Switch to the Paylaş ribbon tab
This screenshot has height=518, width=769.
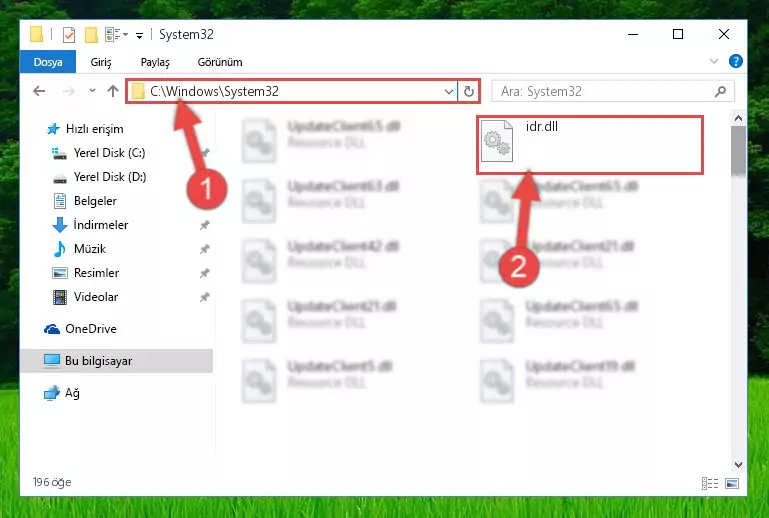(x=155, y=62)
